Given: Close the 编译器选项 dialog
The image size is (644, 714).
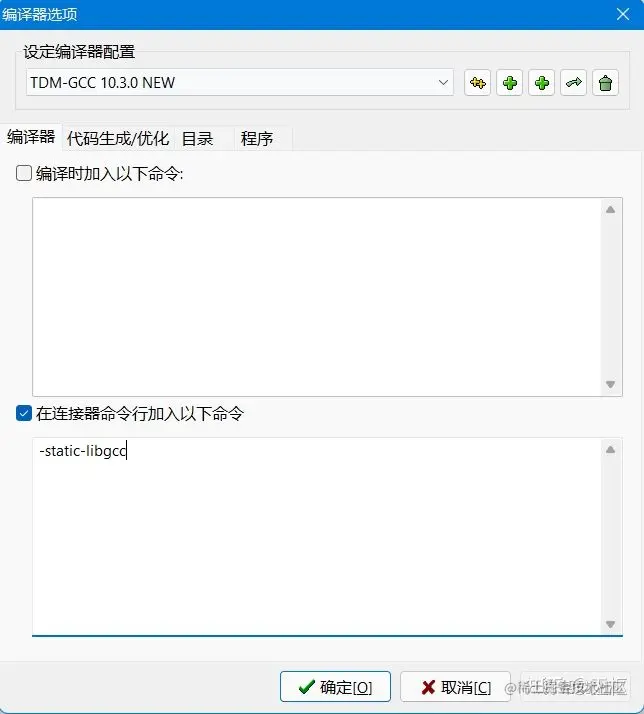Looking at the screenshot, I should pyautogui.click(x=623, y=14).
